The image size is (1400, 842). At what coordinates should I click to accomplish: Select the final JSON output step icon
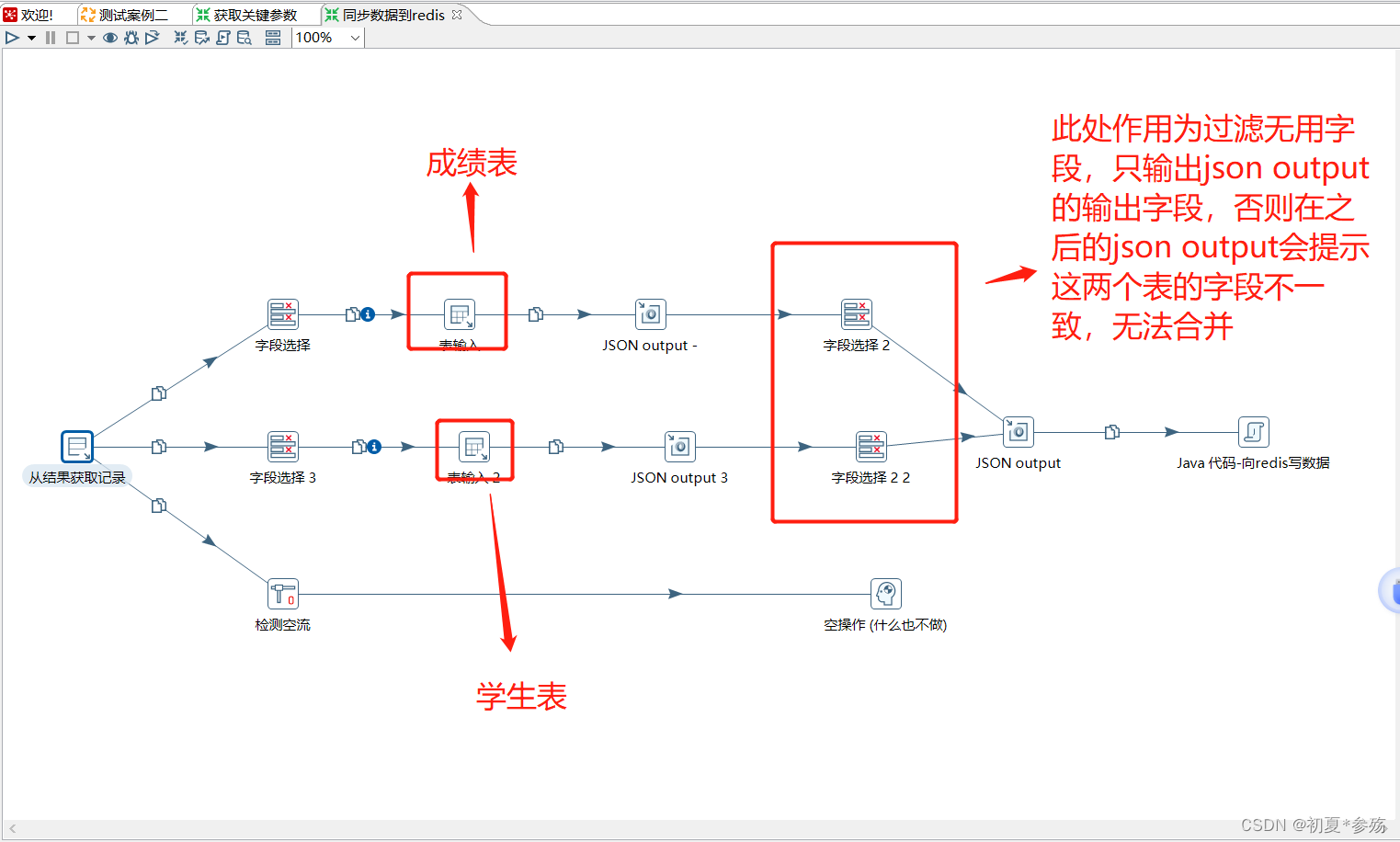pos(1019,432)
